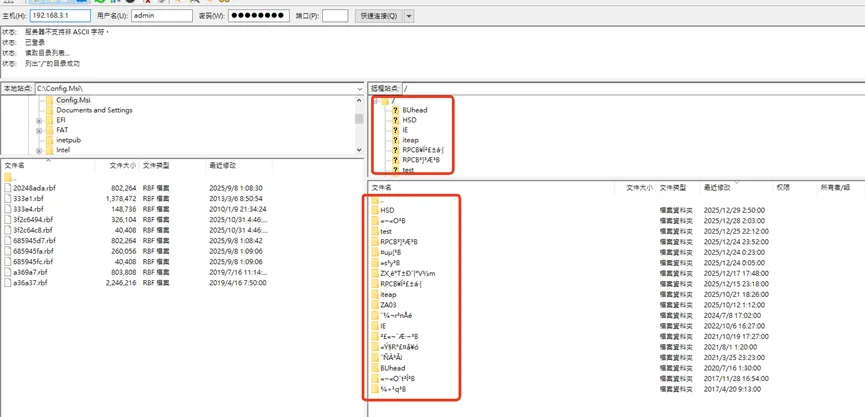Click the file icon of 3f2c64c8.rbf

[x=7, y=230]
